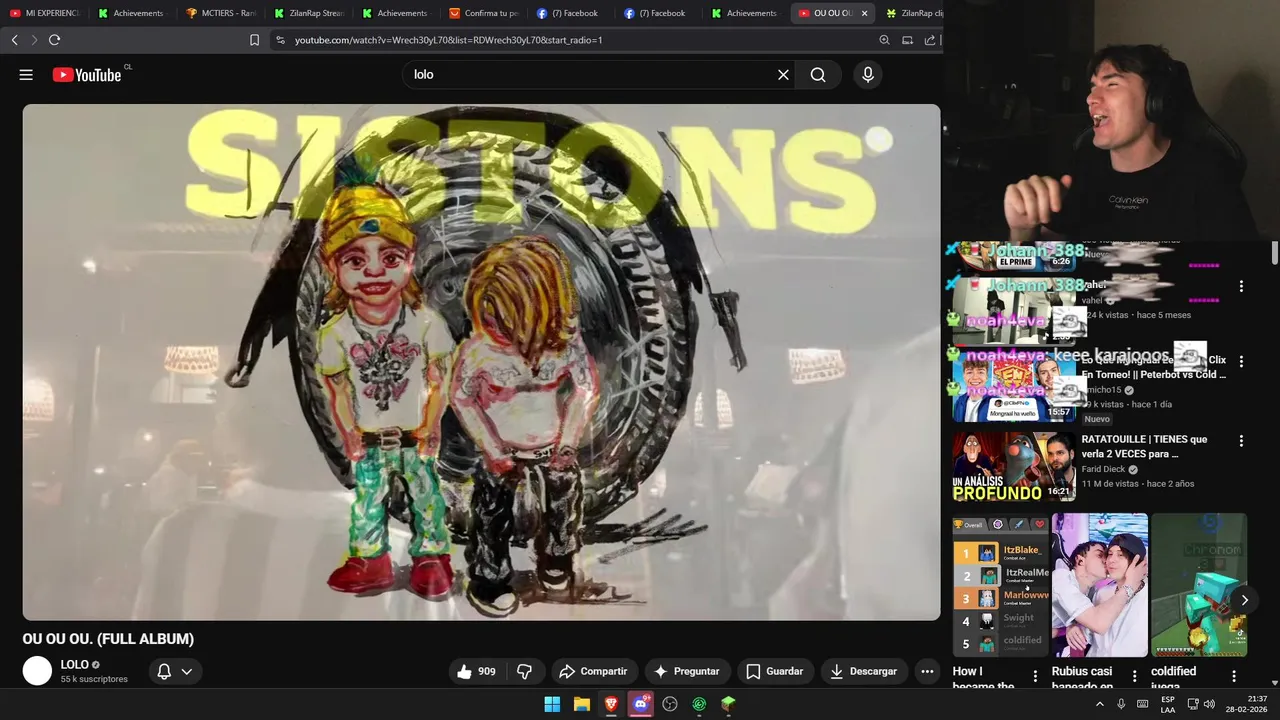Open Brave browser from the taskbar
1280x720 pixels.
611,704
